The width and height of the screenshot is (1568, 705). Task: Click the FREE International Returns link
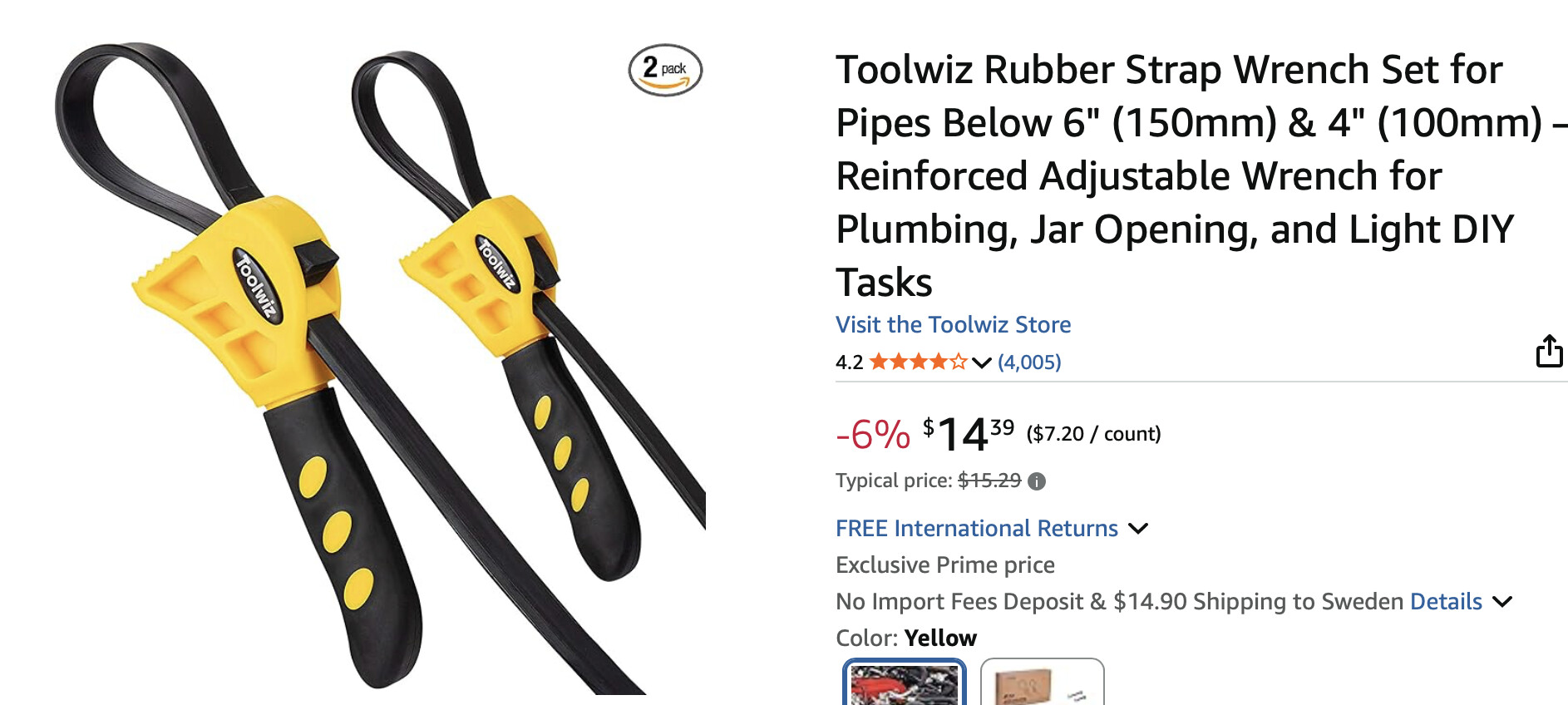[x=977, y=528]
